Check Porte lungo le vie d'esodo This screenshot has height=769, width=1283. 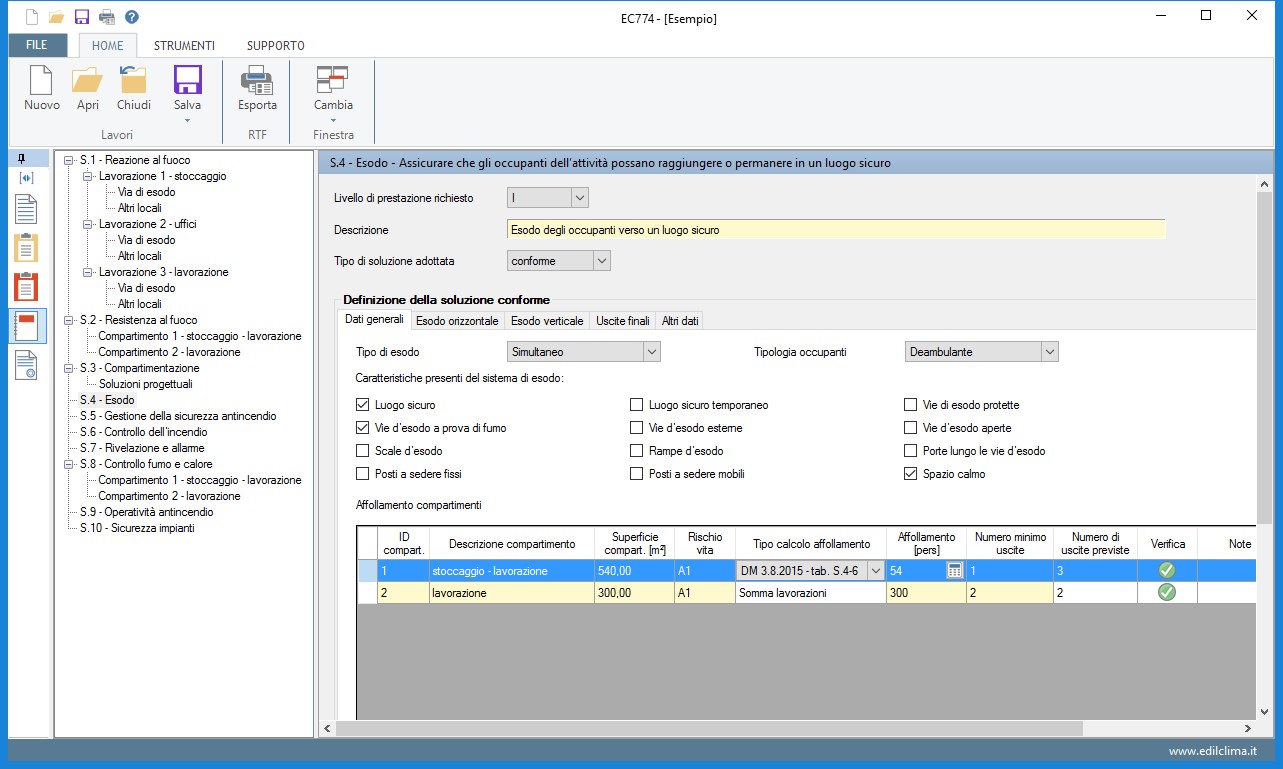point(910,451)
